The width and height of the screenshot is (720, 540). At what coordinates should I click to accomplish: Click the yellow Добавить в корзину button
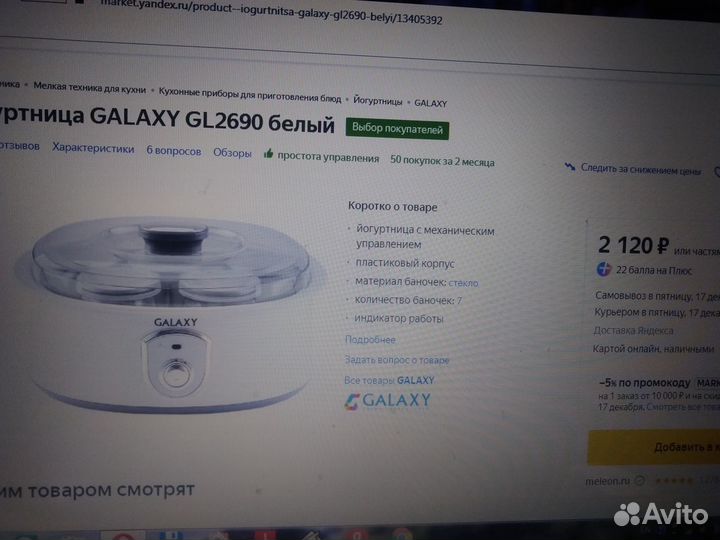(x=653, y=447)
